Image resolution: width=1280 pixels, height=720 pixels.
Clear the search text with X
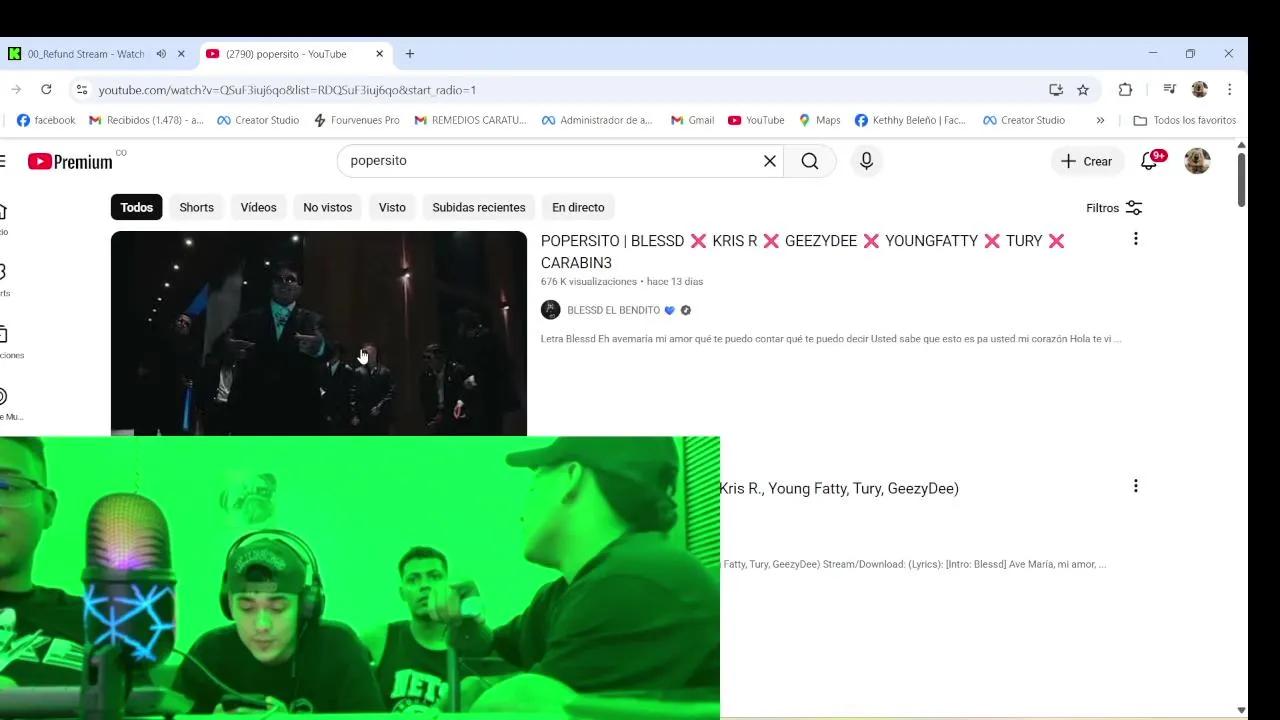point(770,161)
